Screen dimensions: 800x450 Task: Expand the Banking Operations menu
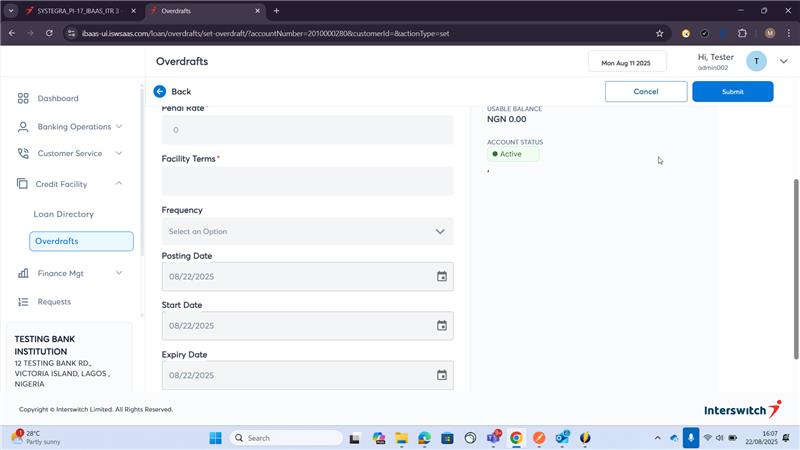[119, 126]
